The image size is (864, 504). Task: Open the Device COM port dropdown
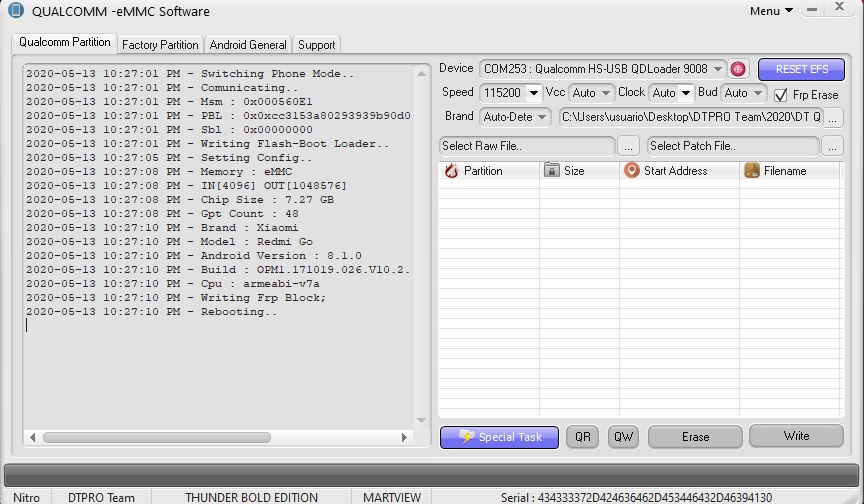pyautogui.click(x=718, y=69)
